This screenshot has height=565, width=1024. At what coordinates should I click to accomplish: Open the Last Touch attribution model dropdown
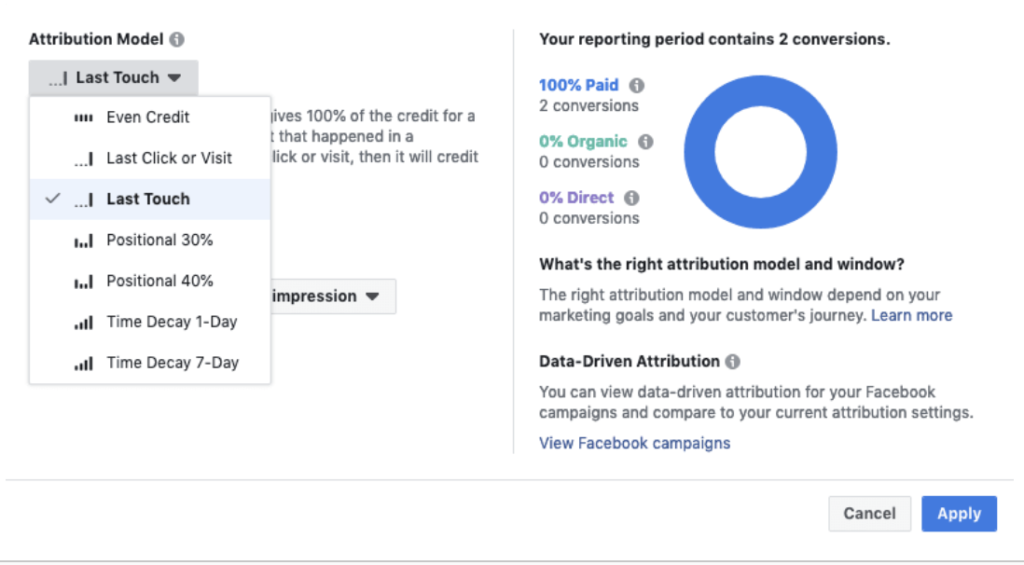pyautogui.click(x=114, y=78)
